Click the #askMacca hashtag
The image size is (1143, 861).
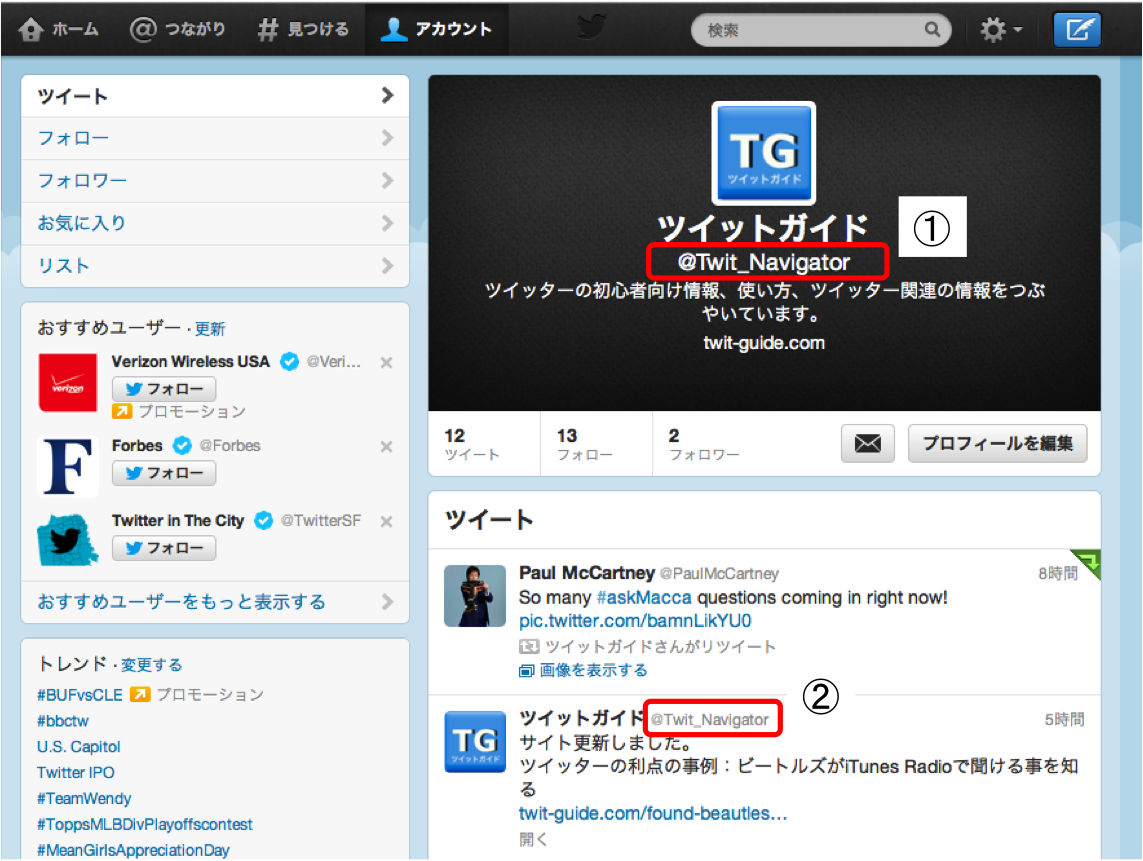point(644,598)
